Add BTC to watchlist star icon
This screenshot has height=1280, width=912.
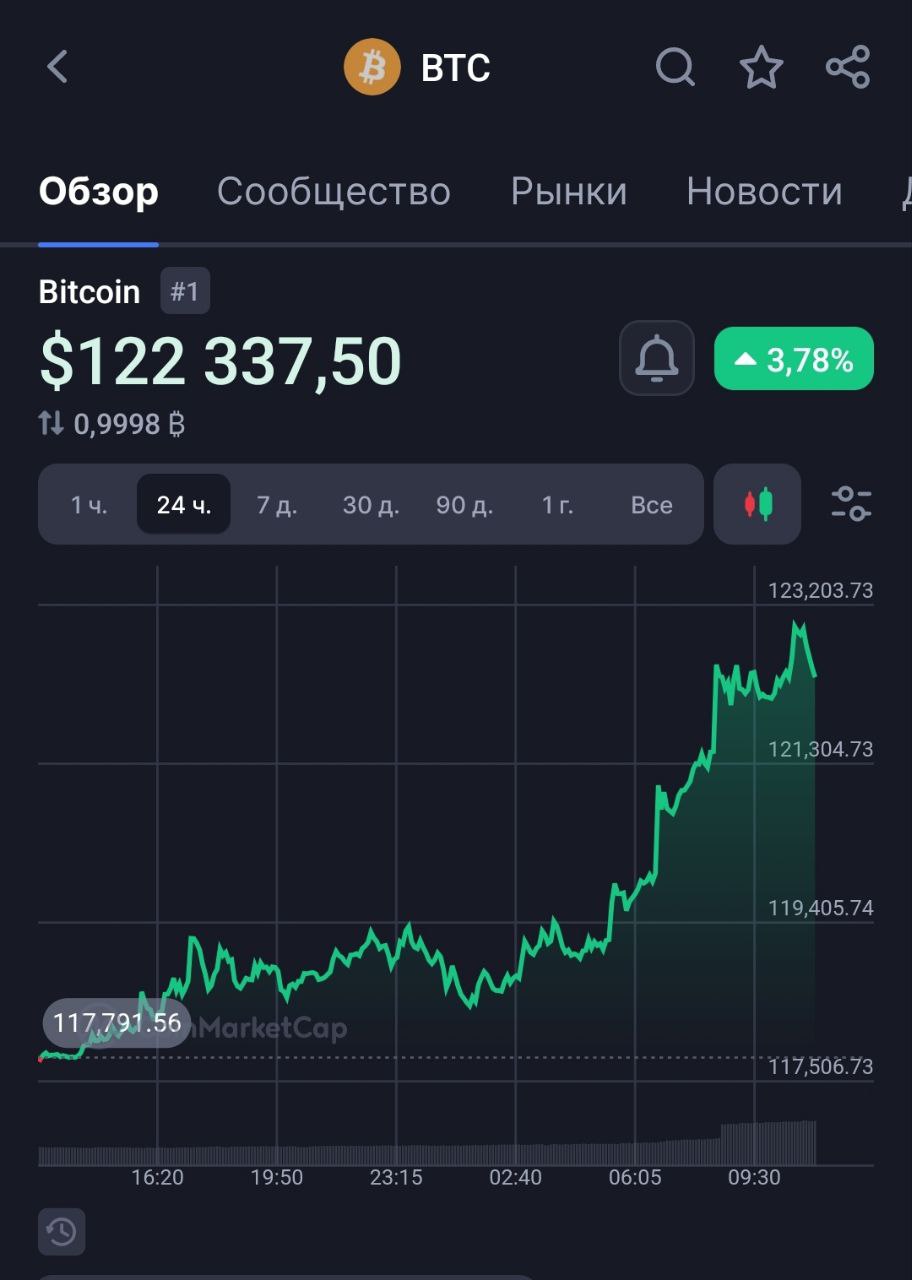tap(761, 68)
